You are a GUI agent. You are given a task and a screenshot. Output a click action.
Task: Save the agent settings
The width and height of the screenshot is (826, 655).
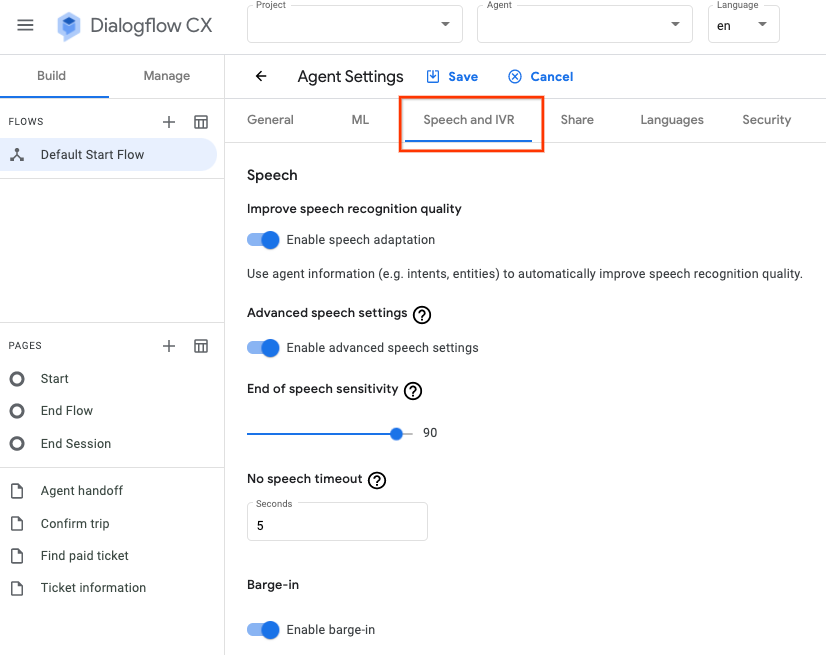pos(452,76)
